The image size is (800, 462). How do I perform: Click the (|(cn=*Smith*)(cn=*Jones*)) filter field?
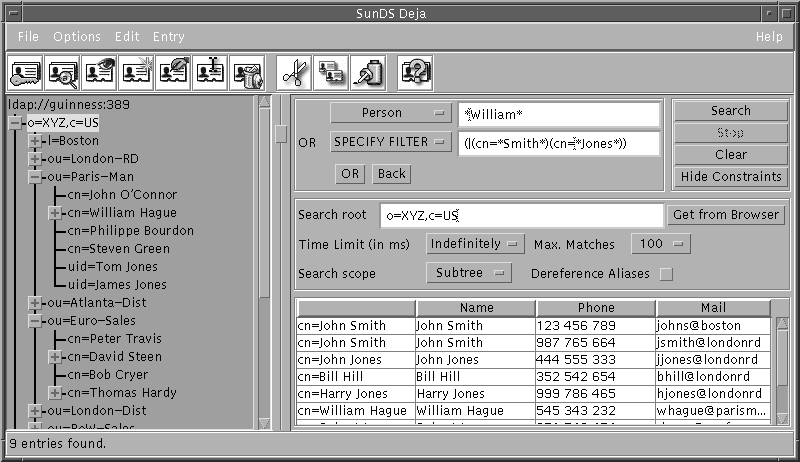click(x=559, y=143)
